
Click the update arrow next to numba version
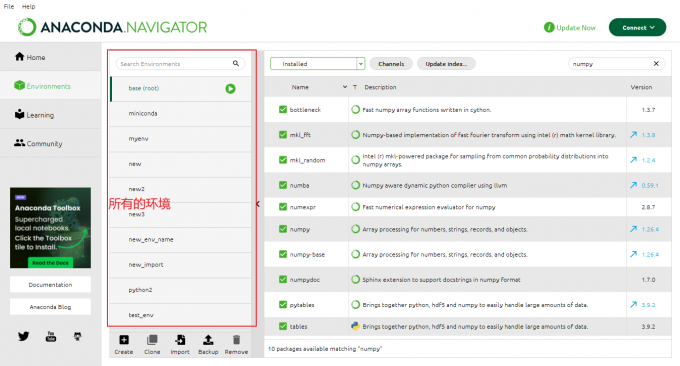[x=634, y=185]
